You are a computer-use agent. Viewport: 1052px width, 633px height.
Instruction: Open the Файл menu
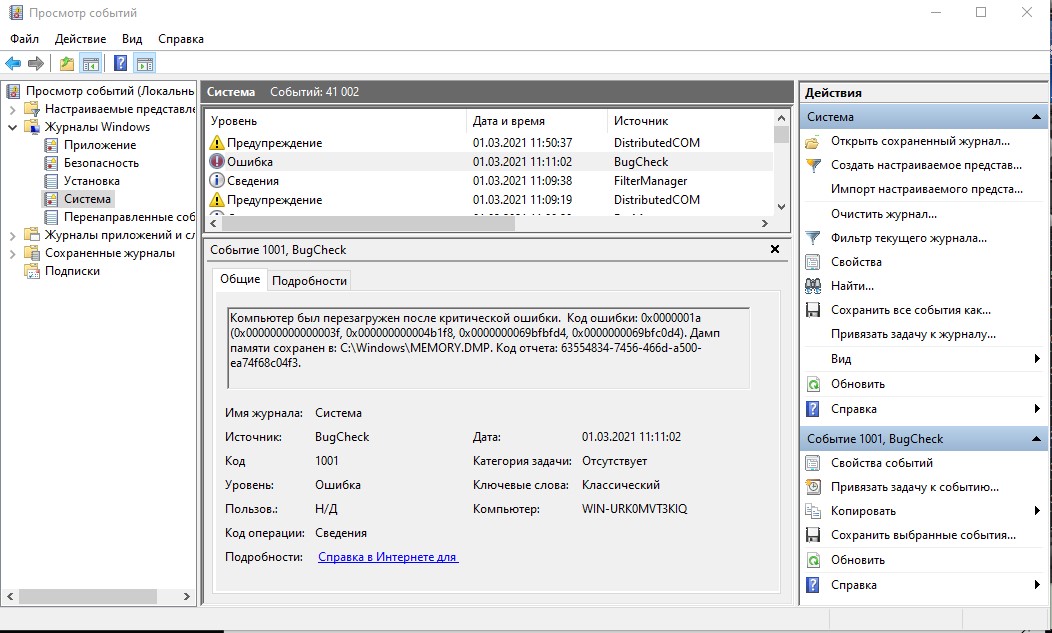(x=25, y=39)
